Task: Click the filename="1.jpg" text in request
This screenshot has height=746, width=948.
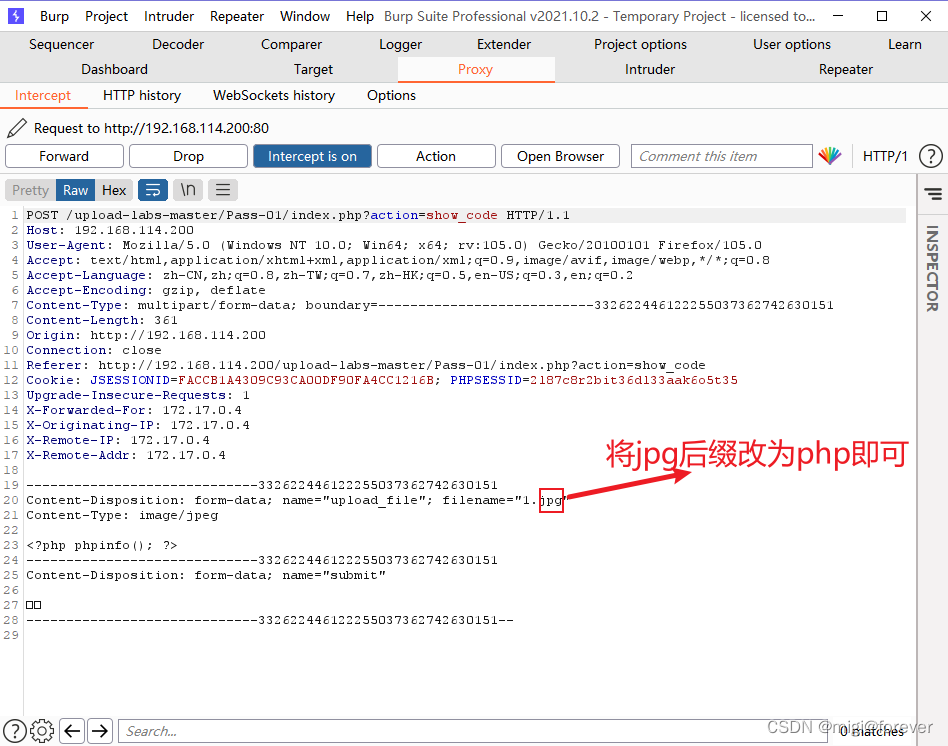Action: [505, 500]
